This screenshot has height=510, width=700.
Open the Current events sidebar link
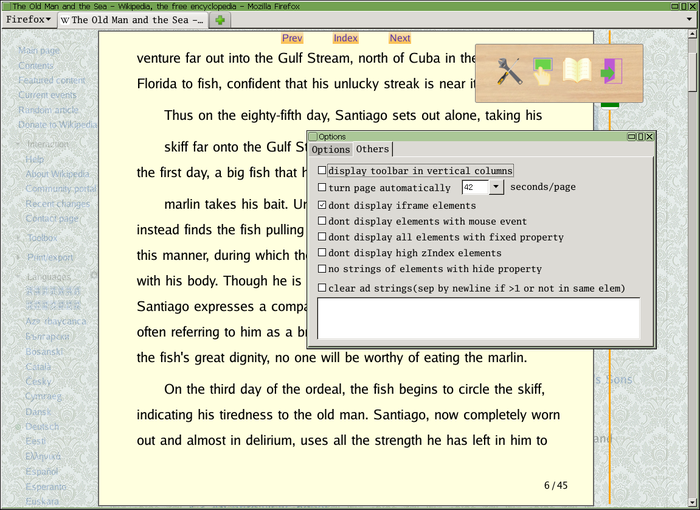click(x=47, y=95)
